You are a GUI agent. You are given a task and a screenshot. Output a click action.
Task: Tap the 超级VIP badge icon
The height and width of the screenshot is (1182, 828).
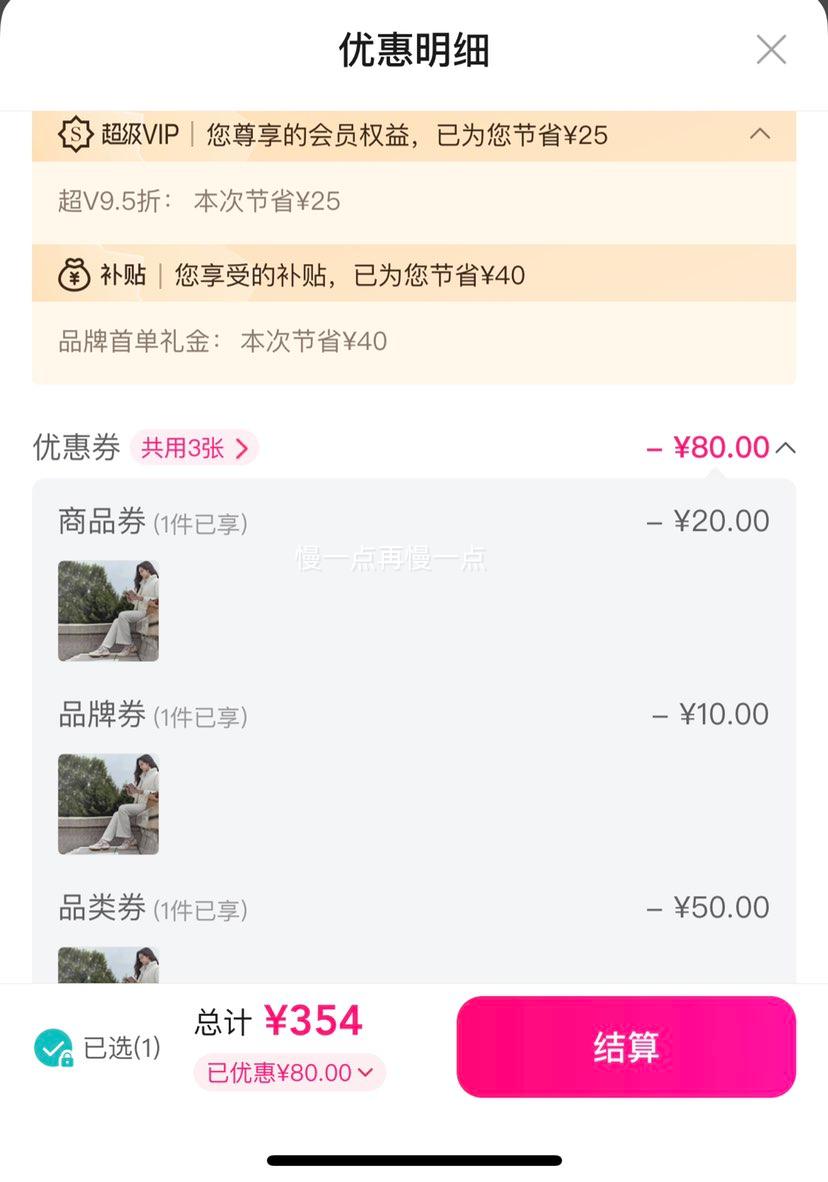[75, 135]
